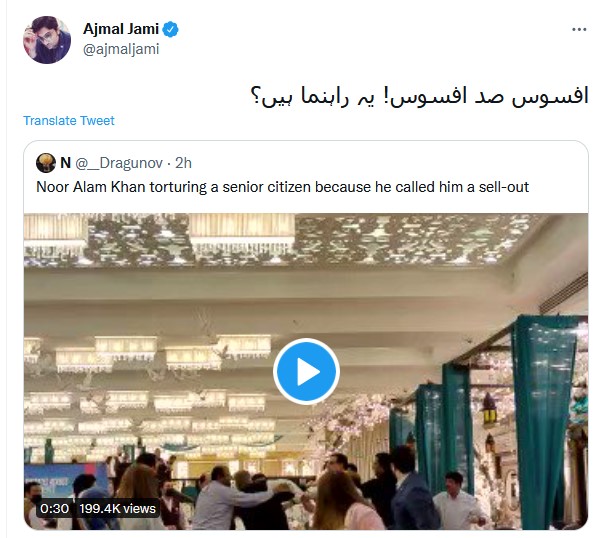Click the 199.4K views counter
605x538 pixels.
click(x=117, y=508)
